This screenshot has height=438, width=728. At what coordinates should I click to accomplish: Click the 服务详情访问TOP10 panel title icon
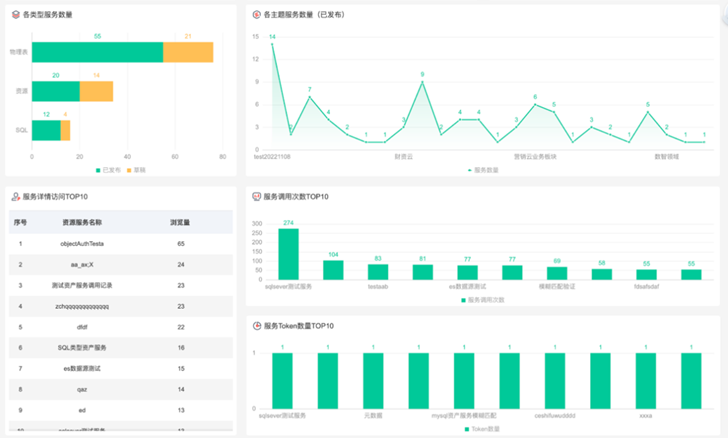pyautogui.click(x=14, y=197)
